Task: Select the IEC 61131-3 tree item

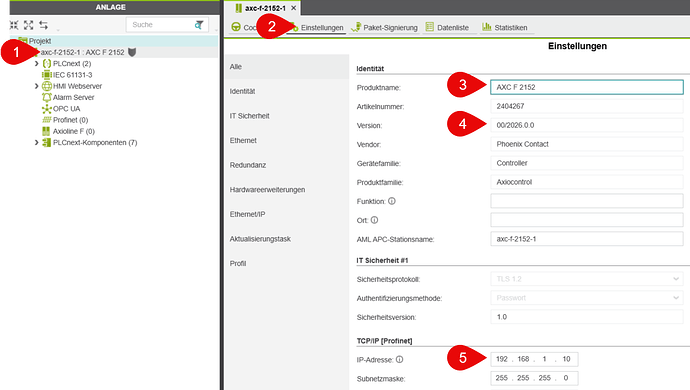Action: point(73,75)
